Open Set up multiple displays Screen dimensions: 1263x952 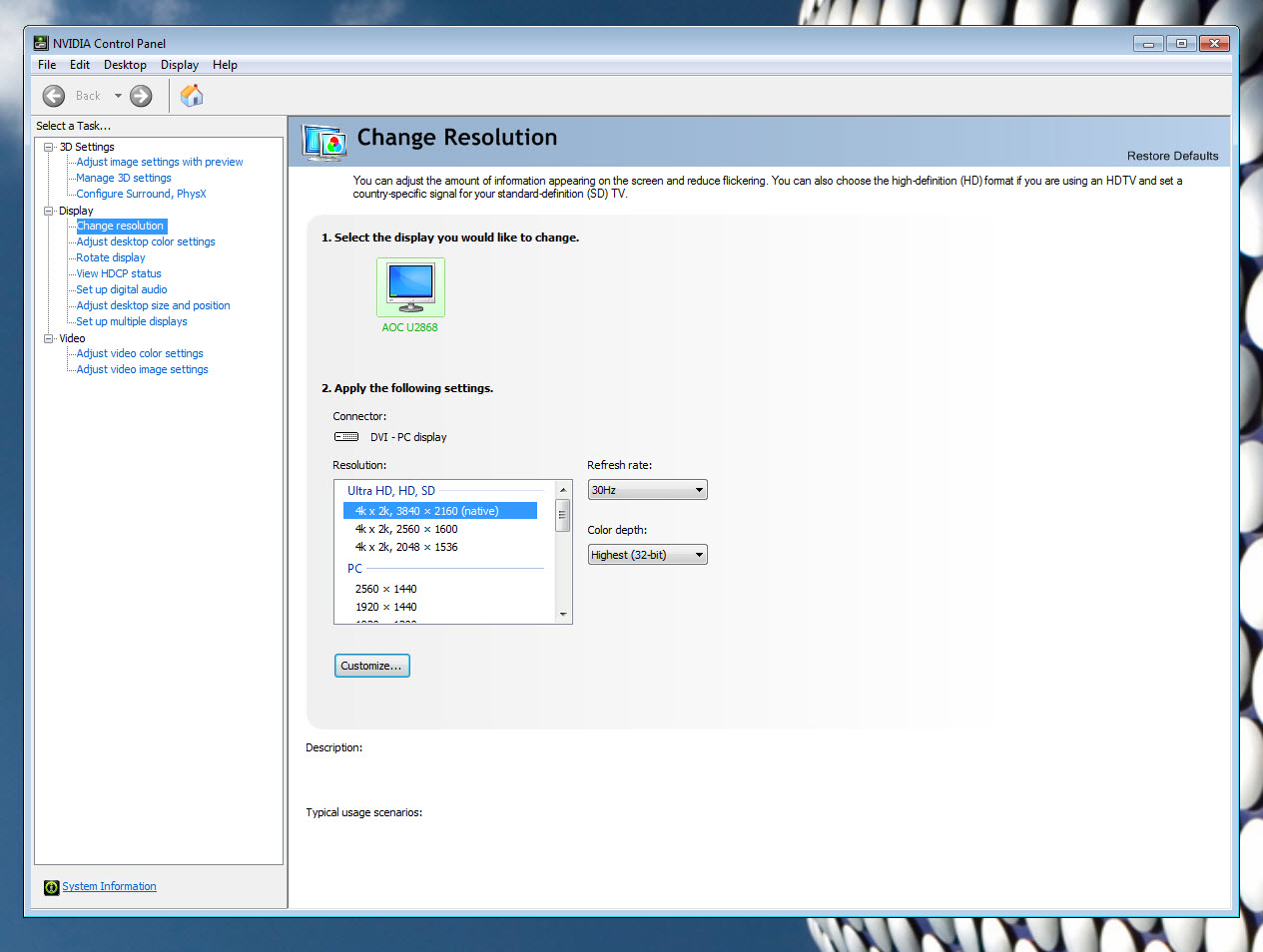[x=132, y=321]
